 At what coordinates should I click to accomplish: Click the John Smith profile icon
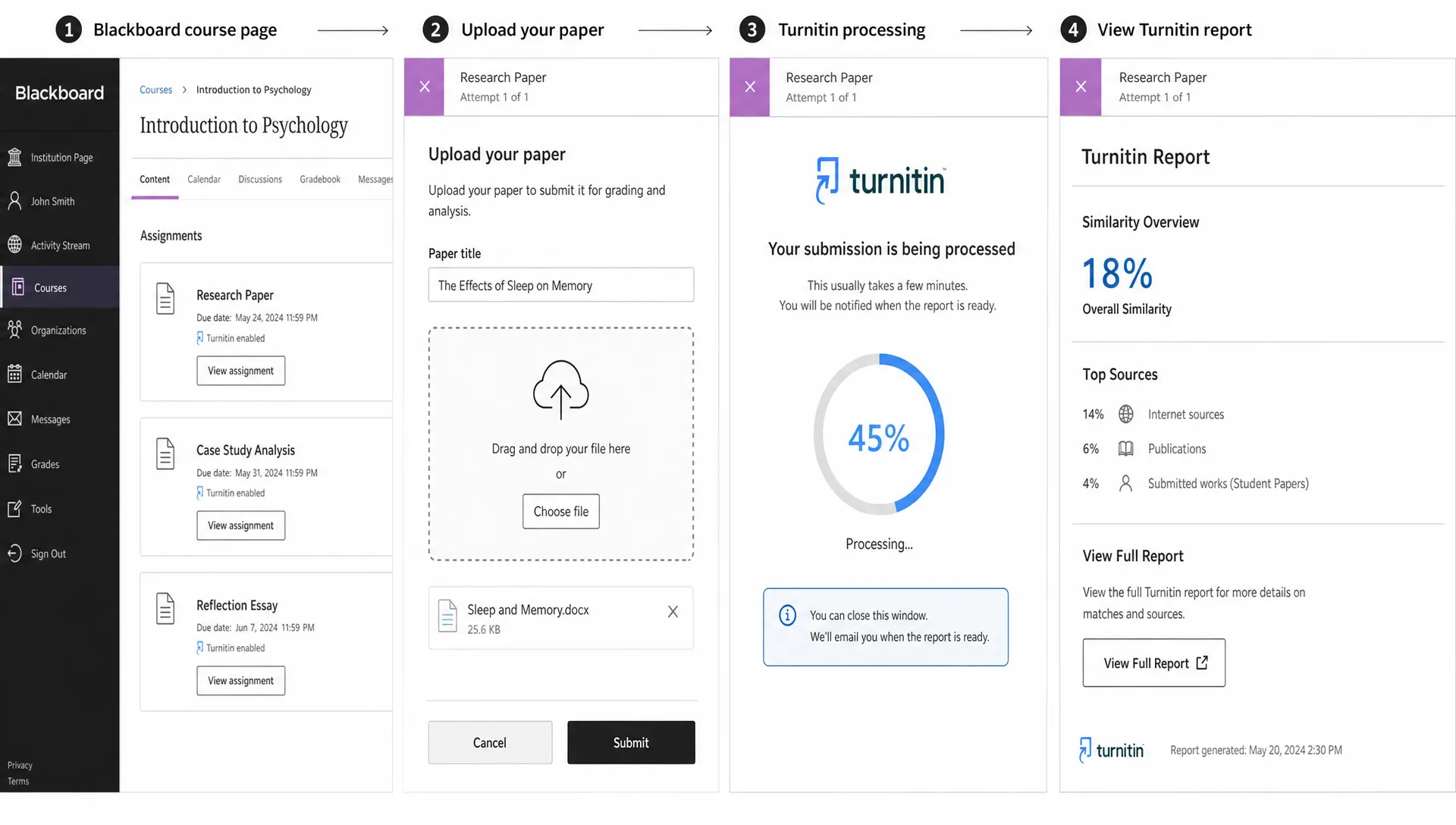(14, 201)
